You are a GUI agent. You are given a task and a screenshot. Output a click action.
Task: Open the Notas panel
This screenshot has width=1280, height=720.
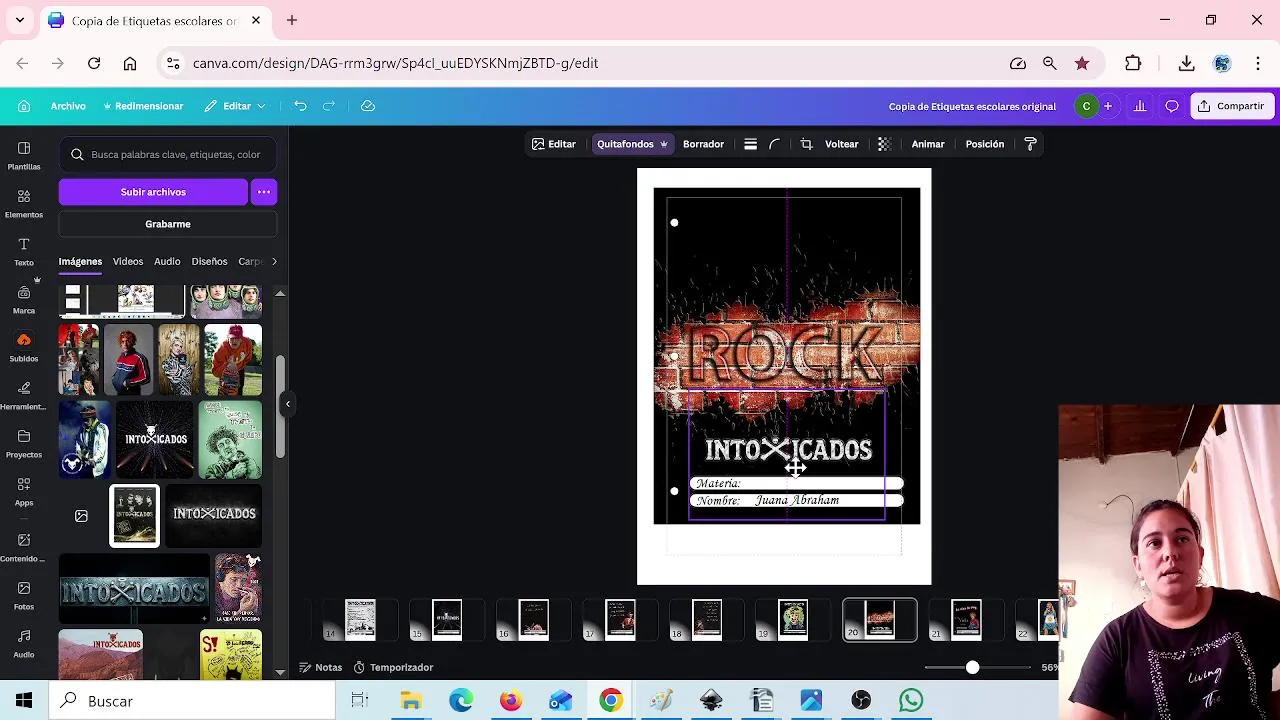[x=320, y=667]
